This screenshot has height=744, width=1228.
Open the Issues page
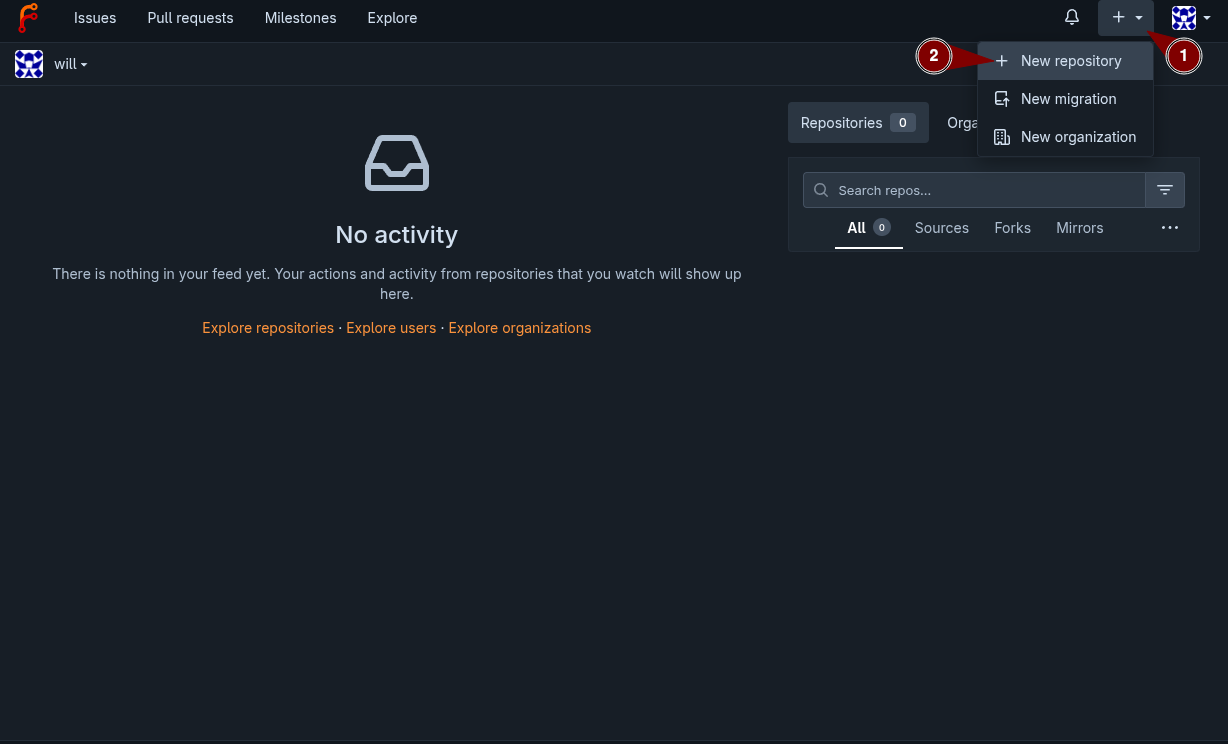tap(95, 18)
